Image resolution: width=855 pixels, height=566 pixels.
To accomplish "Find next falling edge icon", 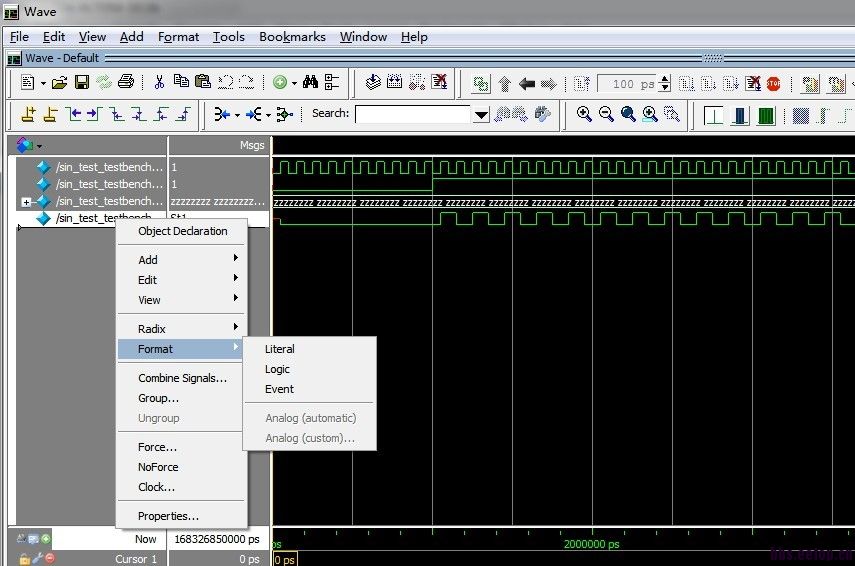I will pyautogui.click(x=139, y=114).
